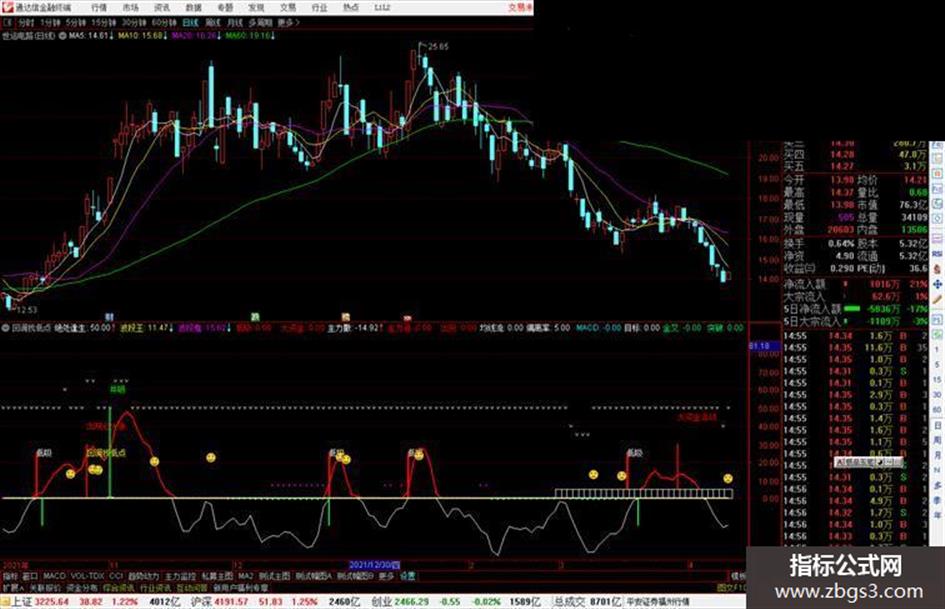Select the 主力监控 indicator tab
This screenshot has height=609, width=945.
(181, 576)
